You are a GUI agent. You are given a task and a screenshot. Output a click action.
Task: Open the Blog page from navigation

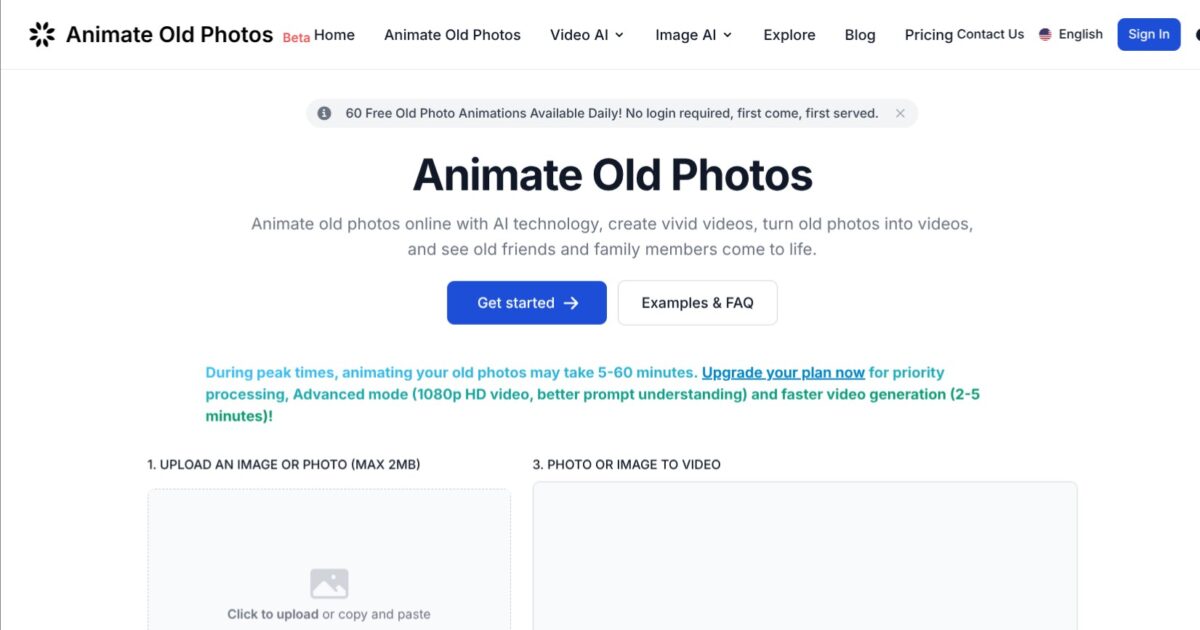860,35
